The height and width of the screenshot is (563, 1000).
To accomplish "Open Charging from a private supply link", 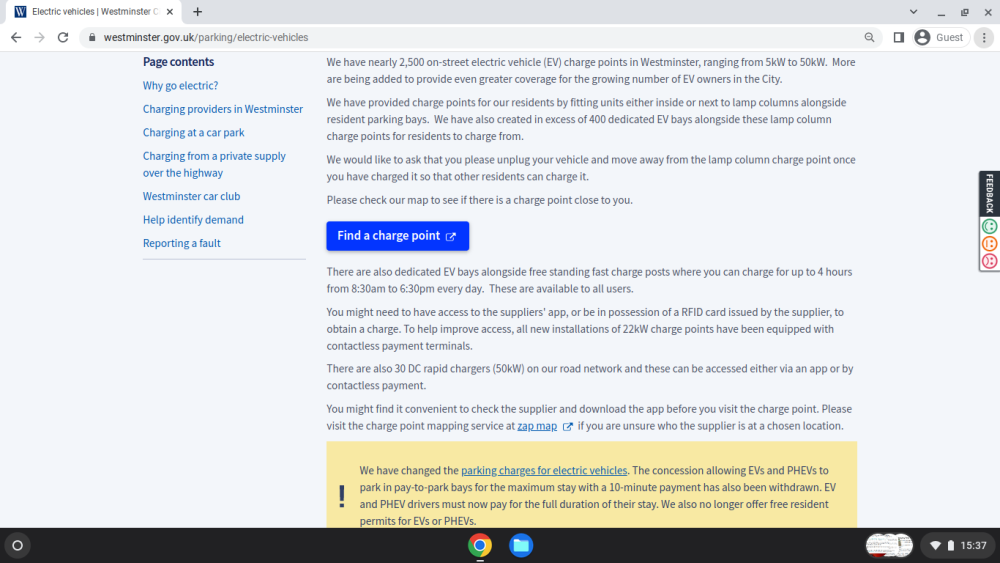I will point(214,165).
